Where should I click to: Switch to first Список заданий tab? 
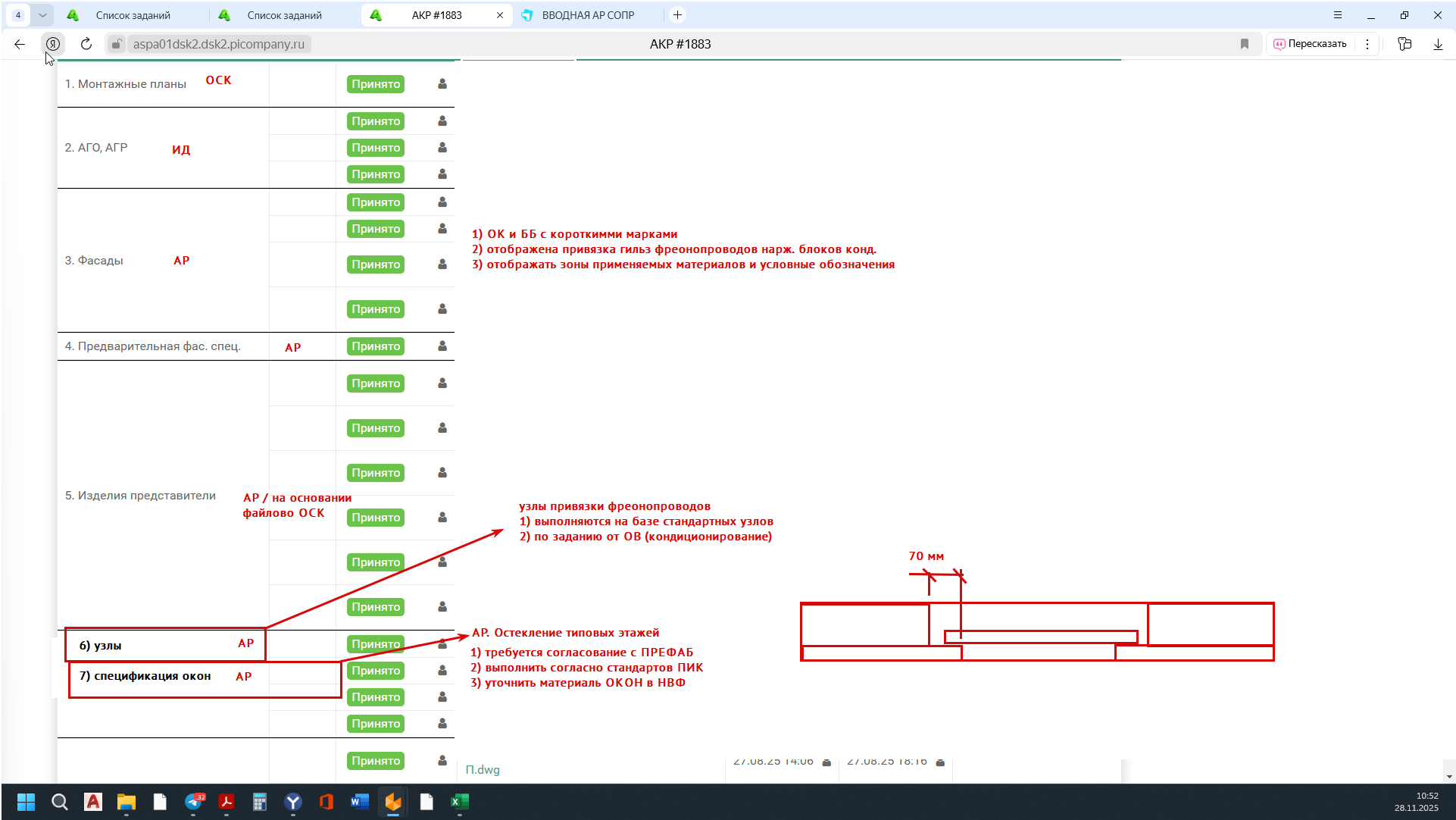click(133, 15)
